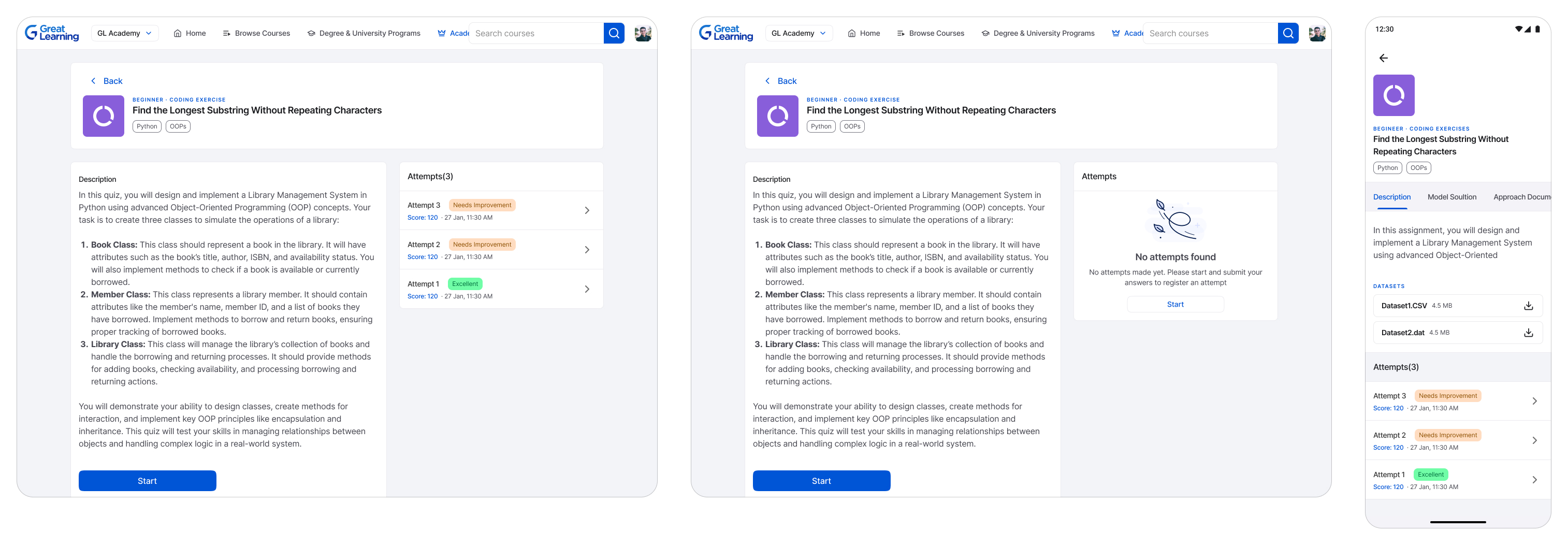This screenshot has width=1568, height=545.
Task: Open Attempt 2 chevron on the mobile screen
Action: coord(1534,441)
